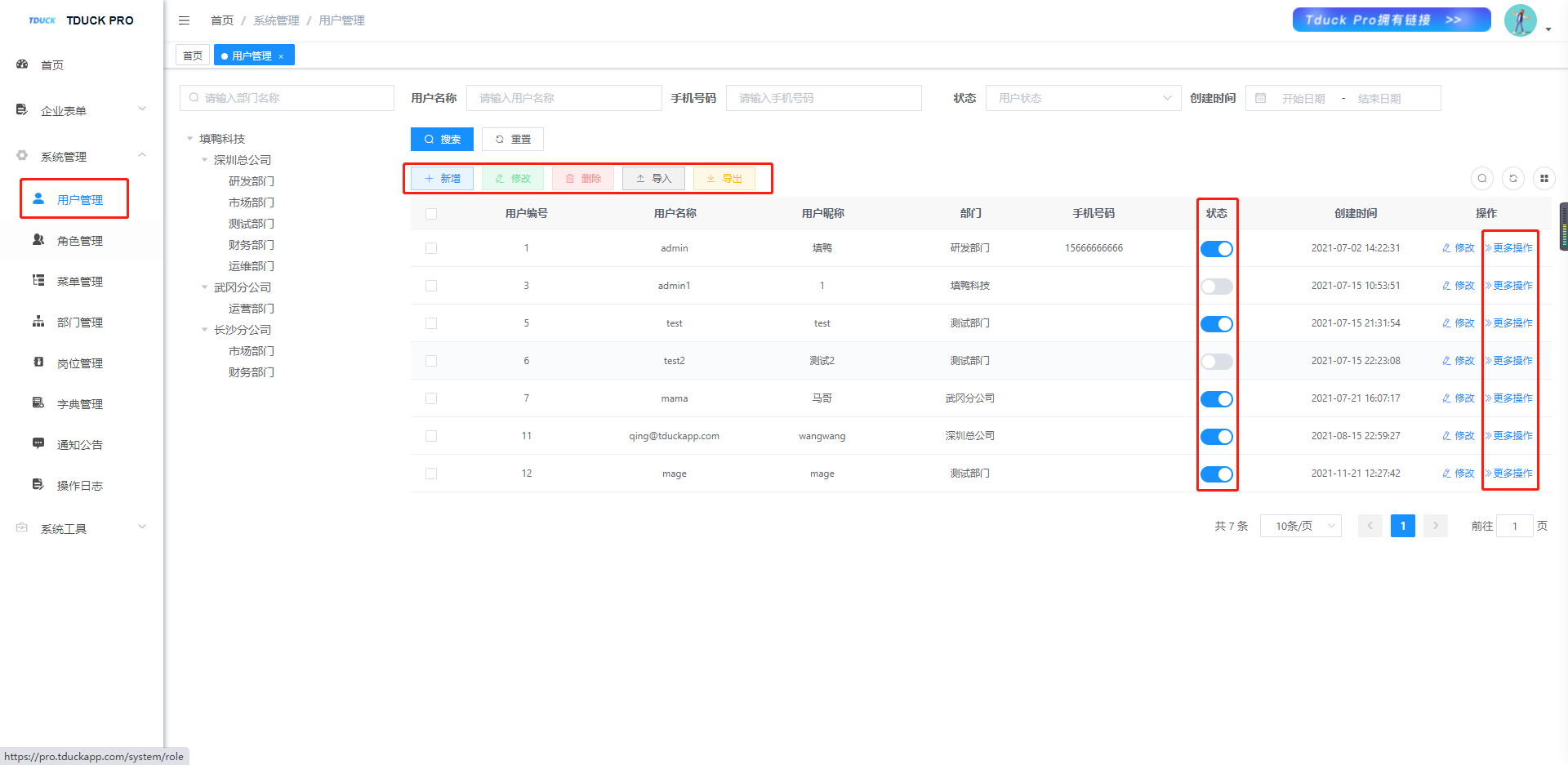
Task: Open the 用户状态 status dropdown
Action: click(1082, 98)
